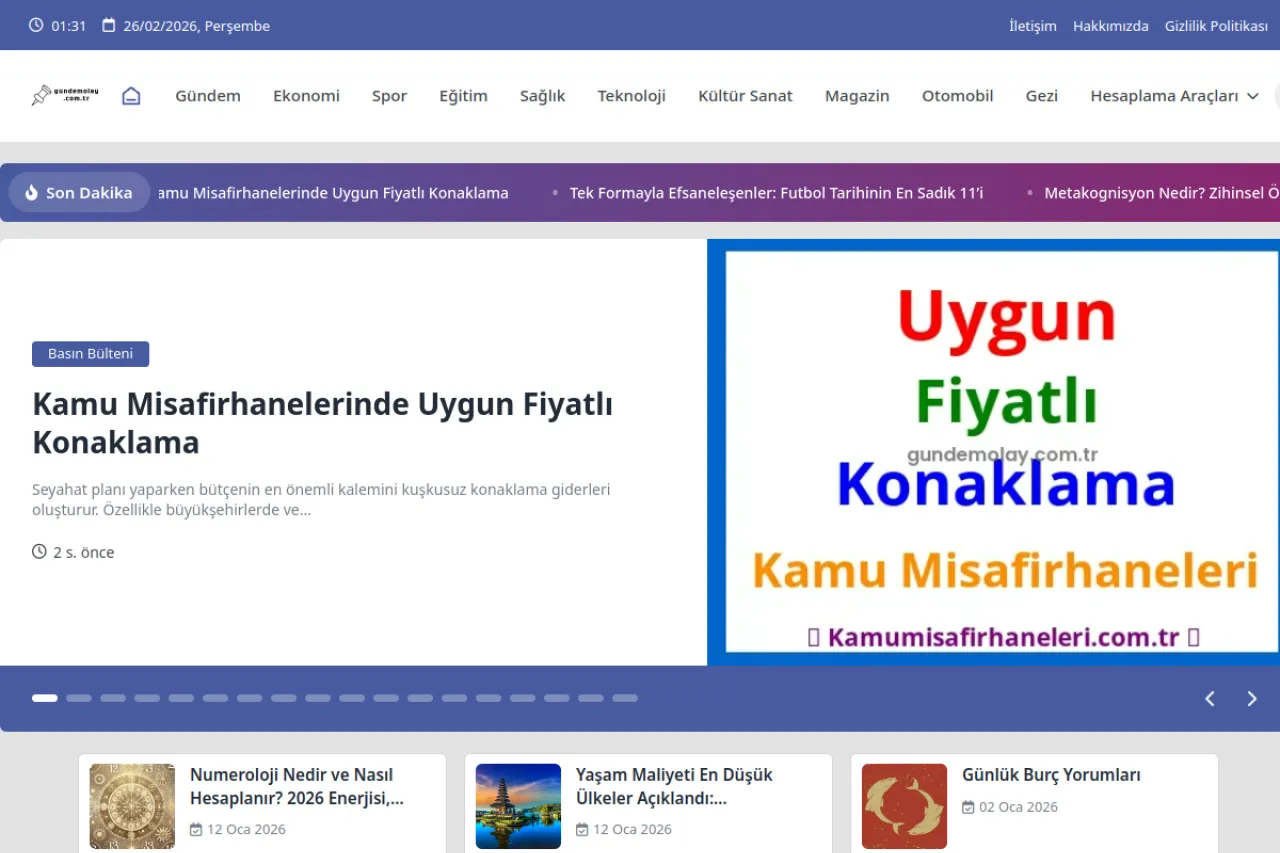Image resolution: width=1280 pixels, height=853 pixels.
Task: Open the Gündem section
Action: [208, 95]
